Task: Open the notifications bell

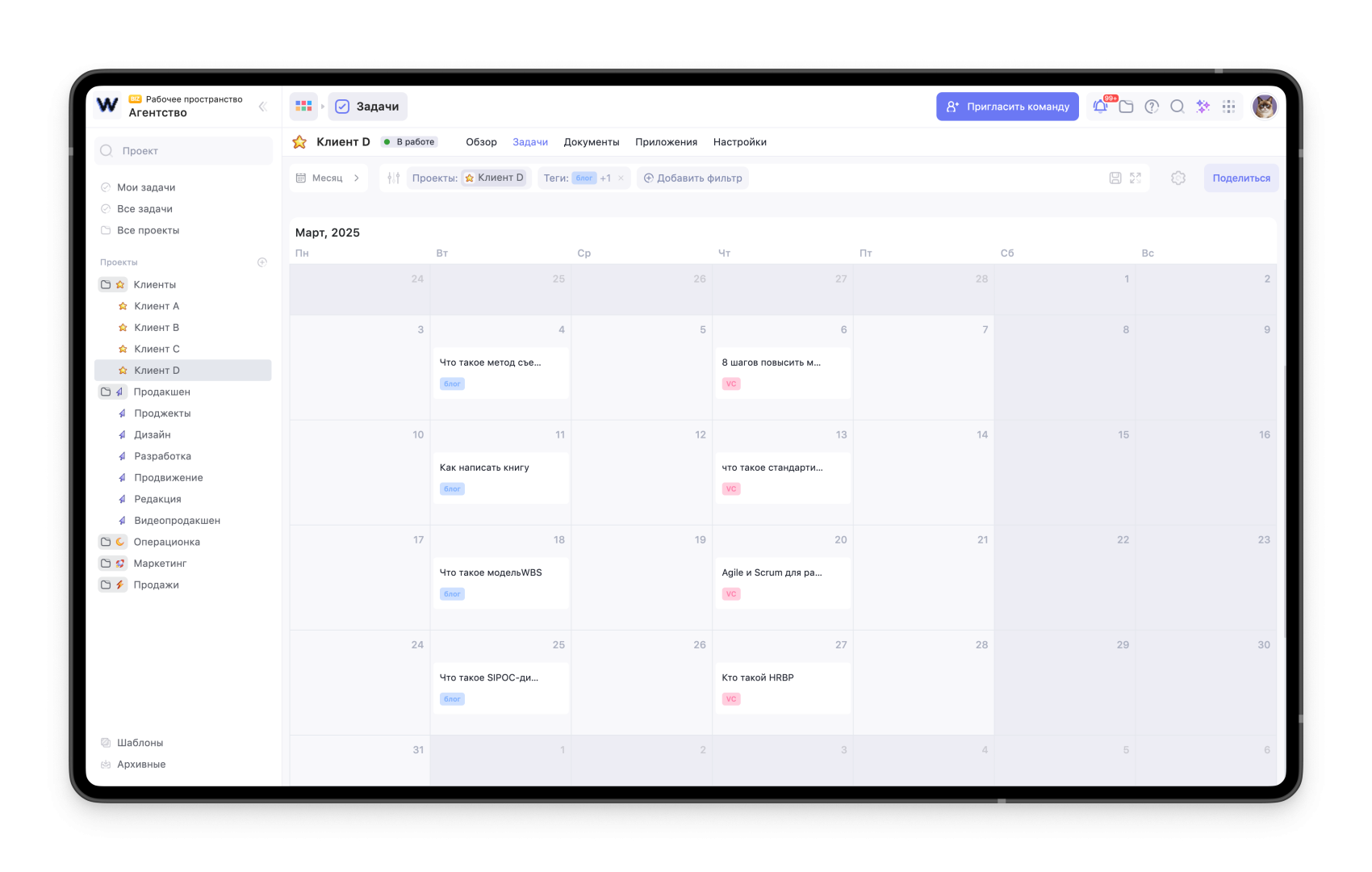Action: (1100, 107)
